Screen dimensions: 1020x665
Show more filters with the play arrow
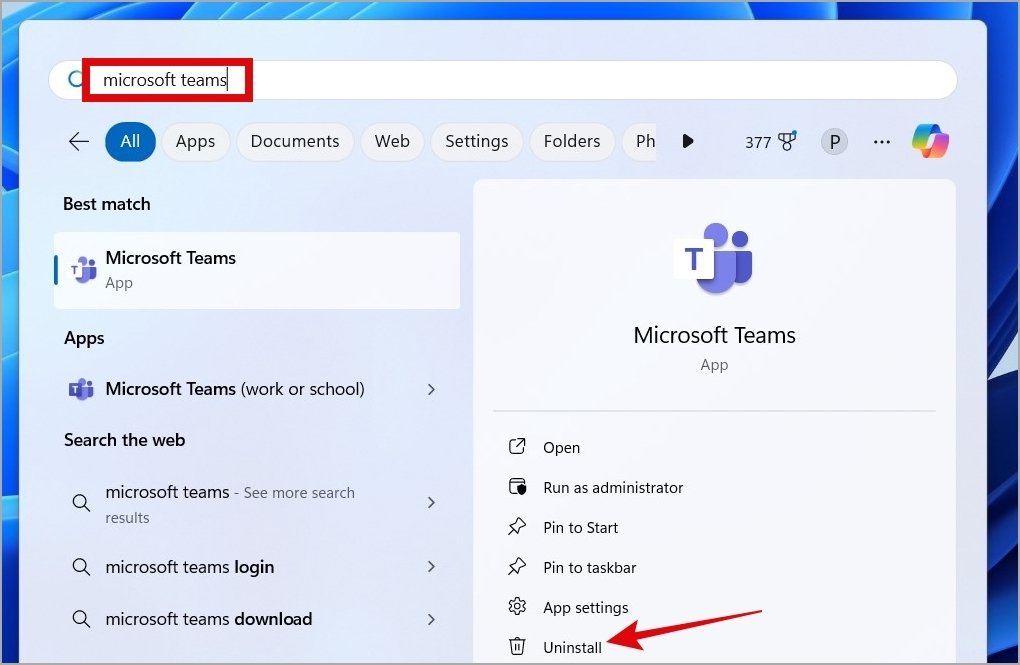[688, 141]
